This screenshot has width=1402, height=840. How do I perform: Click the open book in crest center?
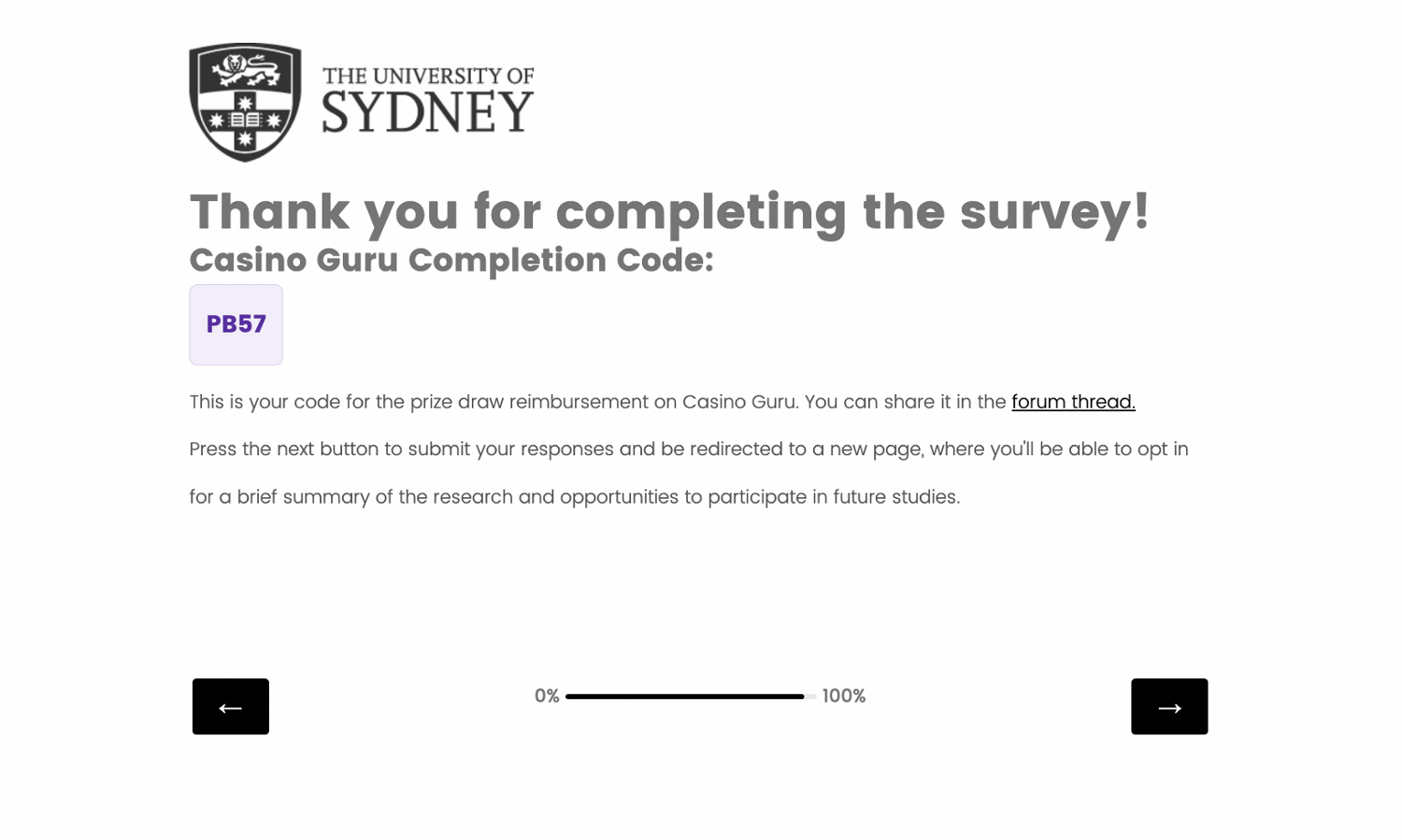pos(245,120)
